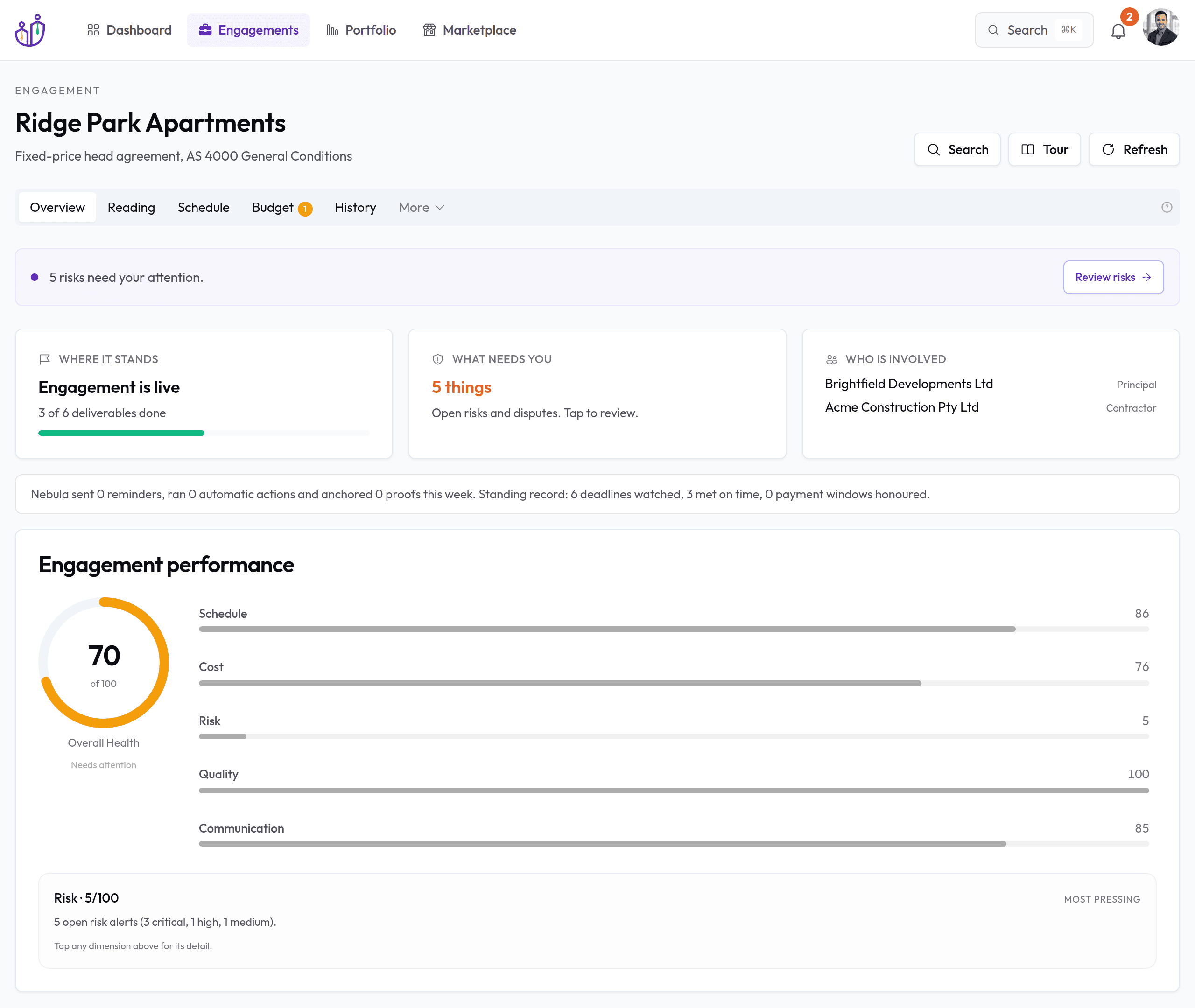
Task: Open the Portfolio nav item
Action: click(361, 30)
